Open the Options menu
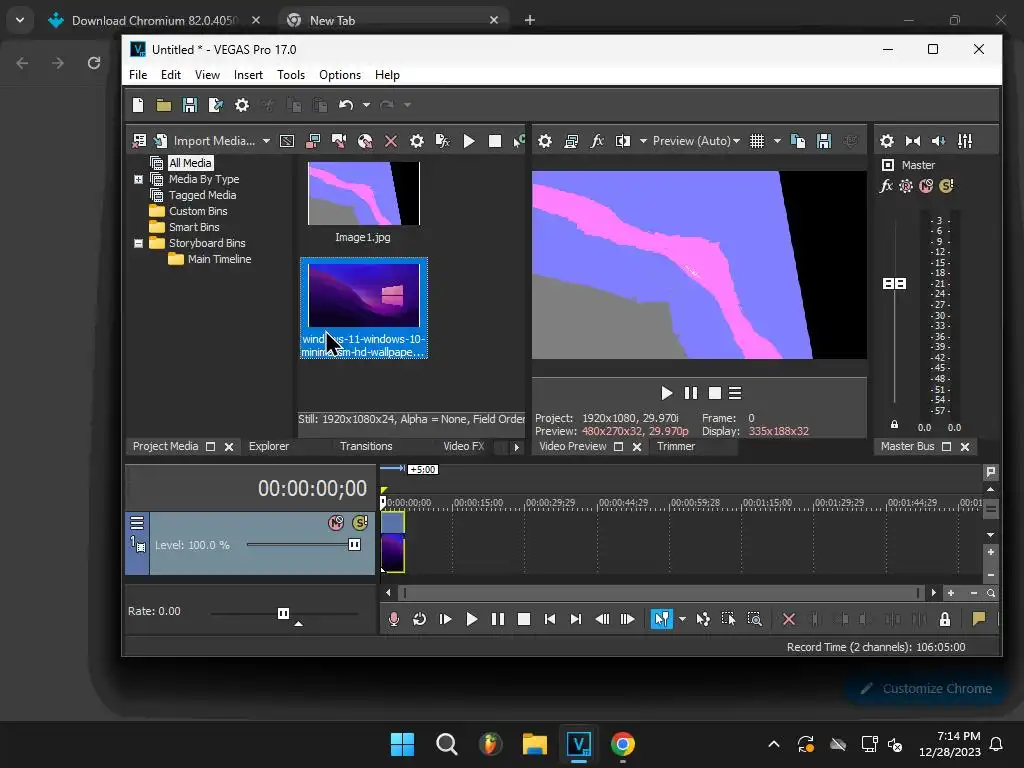The image size is (1024, 768). (340, 75)
